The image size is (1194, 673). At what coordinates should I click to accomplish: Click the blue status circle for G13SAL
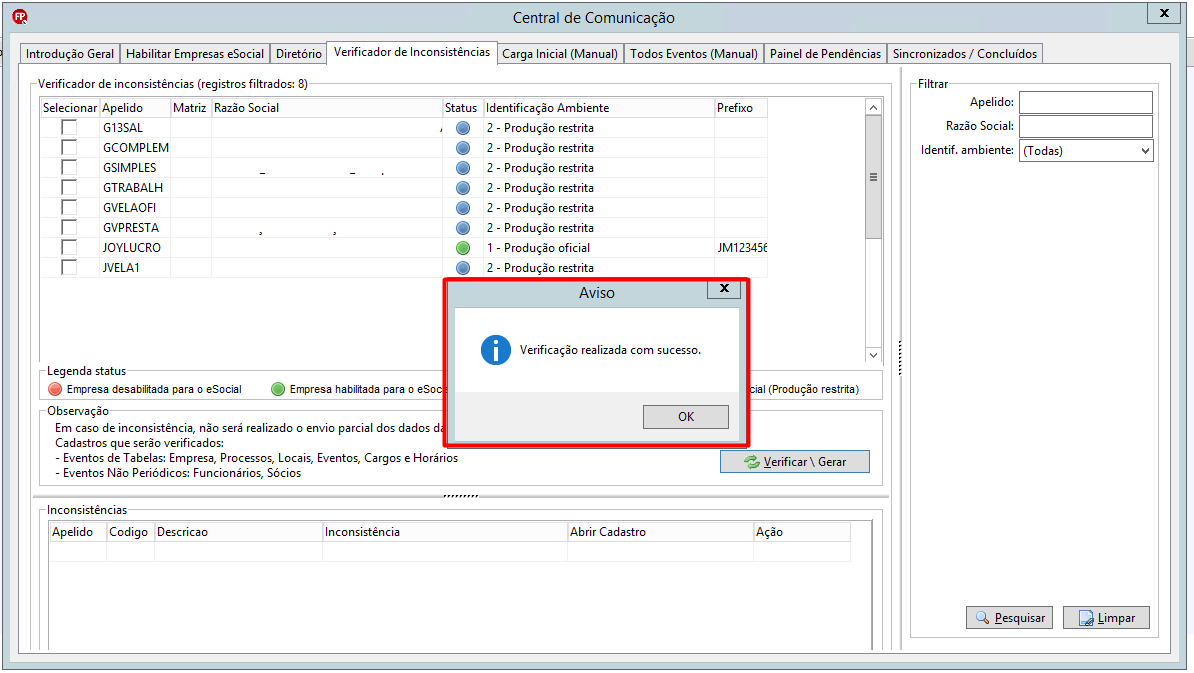pos(463,128)
